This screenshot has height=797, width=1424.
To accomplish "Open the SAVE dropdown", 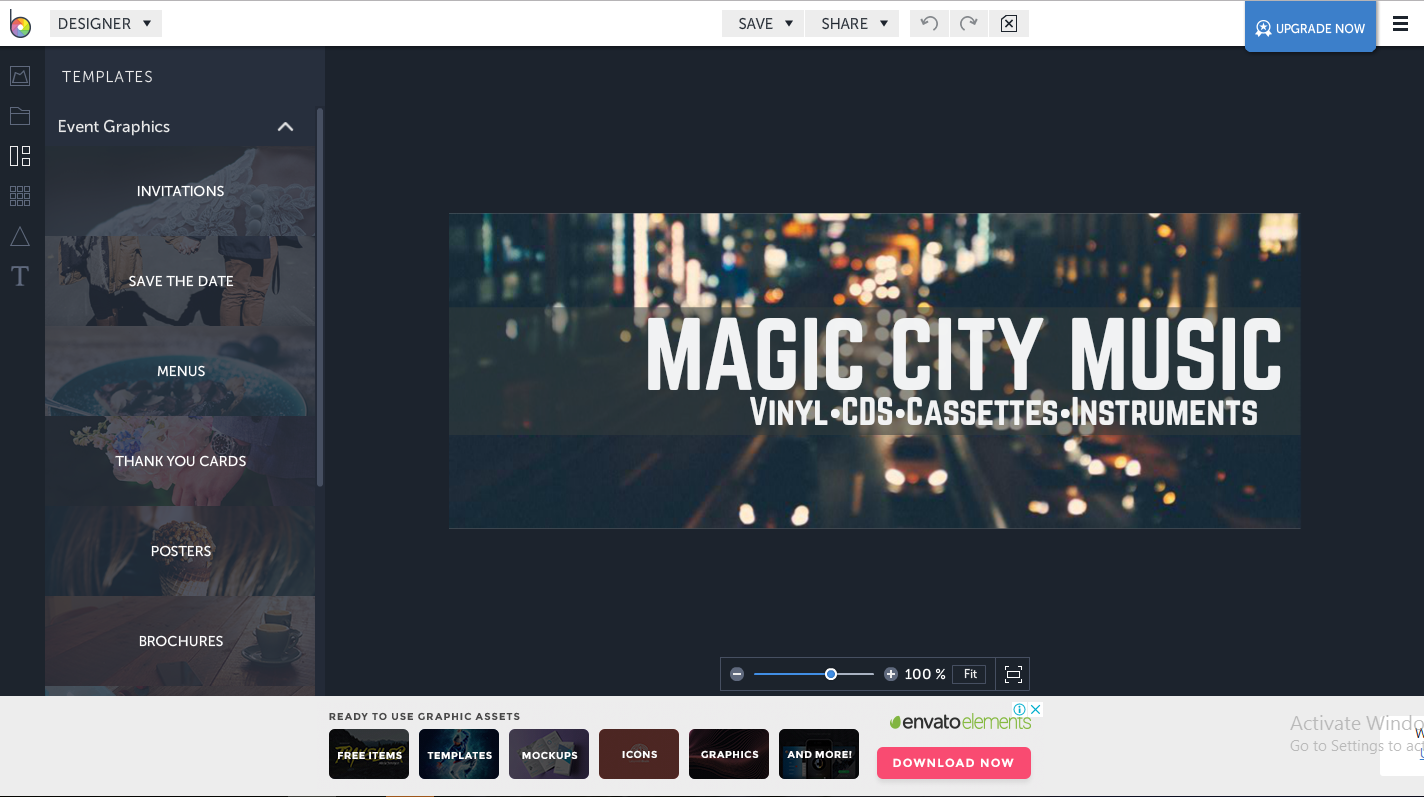I will 764,23.
